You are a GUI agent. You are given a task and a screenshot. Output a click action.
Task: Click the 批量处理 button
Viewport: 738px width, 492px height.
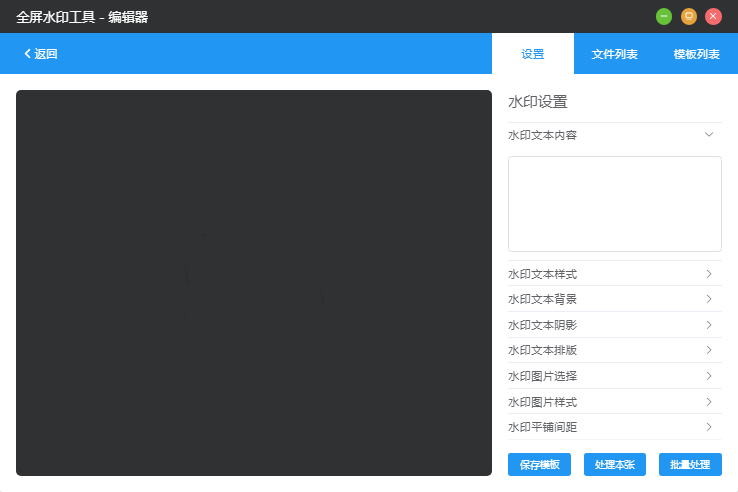click(690, 465)
